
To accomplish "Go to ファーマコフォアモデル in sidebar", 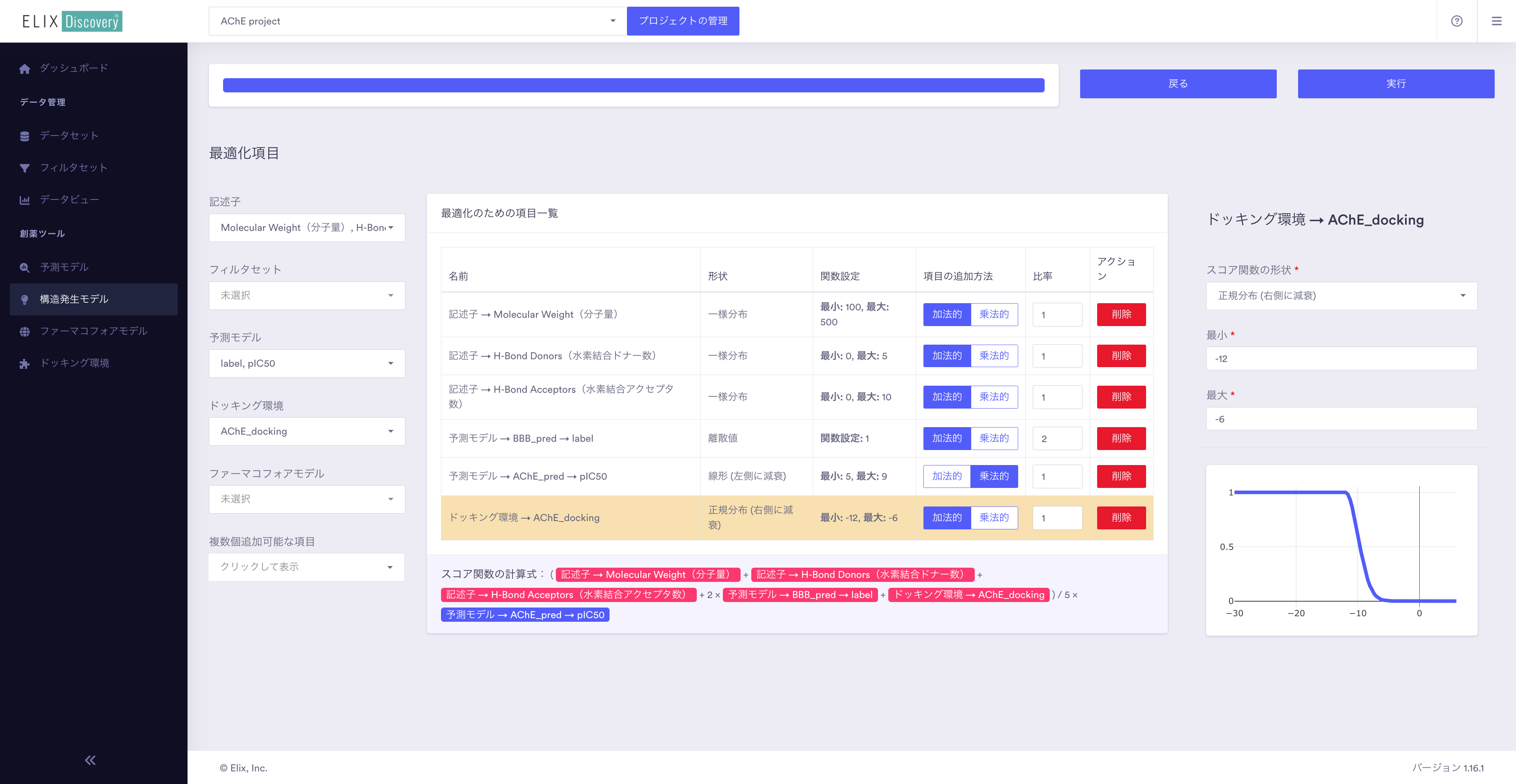I will (94, 331).
